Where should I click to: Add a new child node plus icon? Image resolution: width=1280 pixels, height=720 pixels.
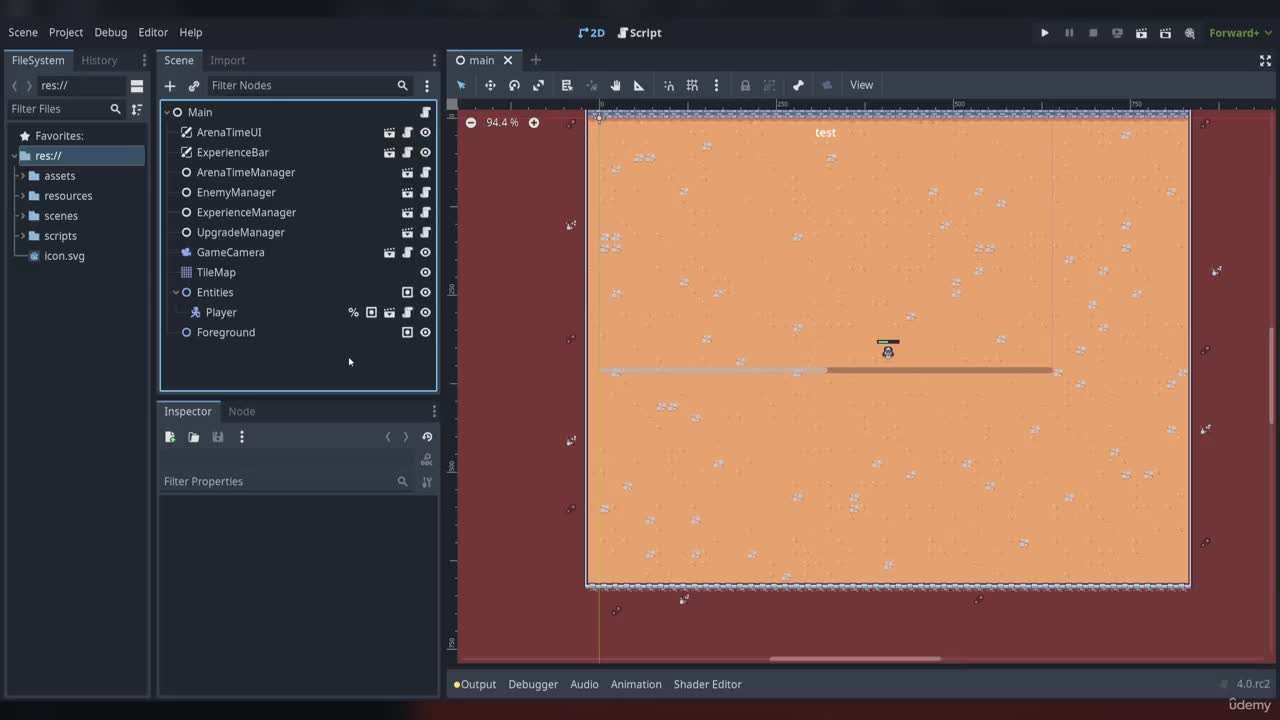[170, 86]
